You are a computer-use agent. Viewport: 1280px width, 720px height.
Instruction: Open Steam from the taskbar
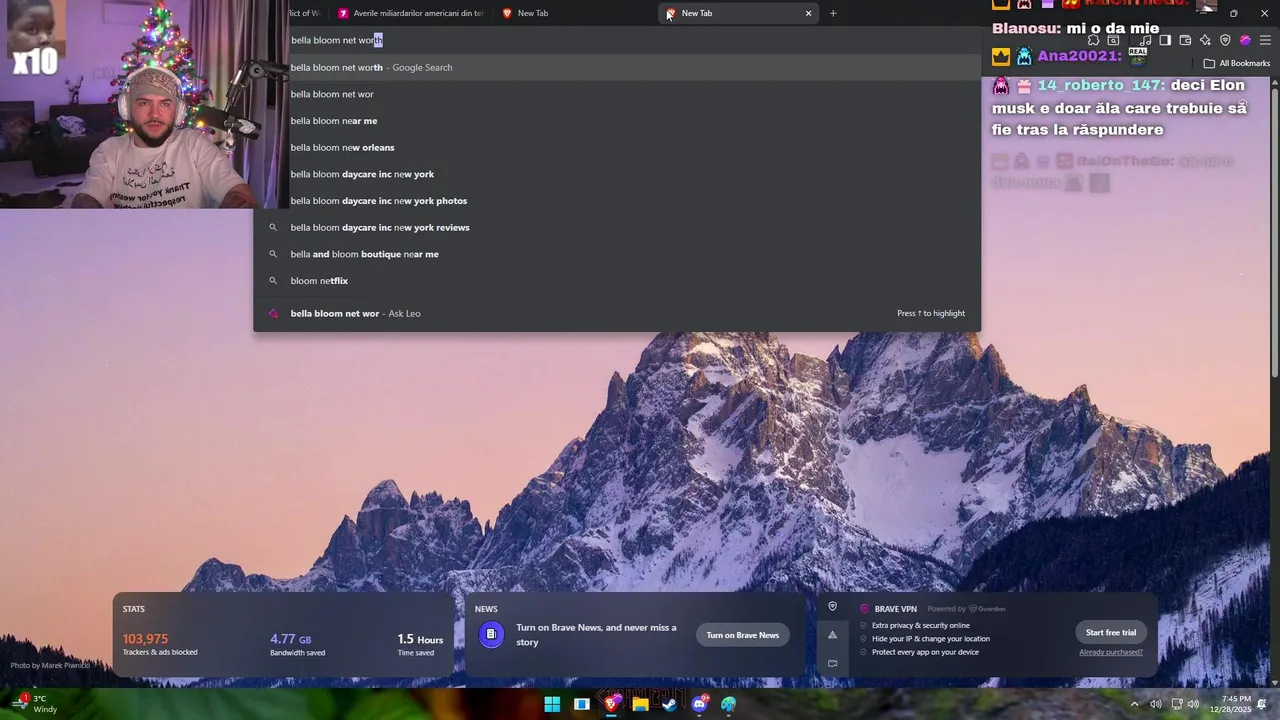pyautogui.click(x=670, y=704)
